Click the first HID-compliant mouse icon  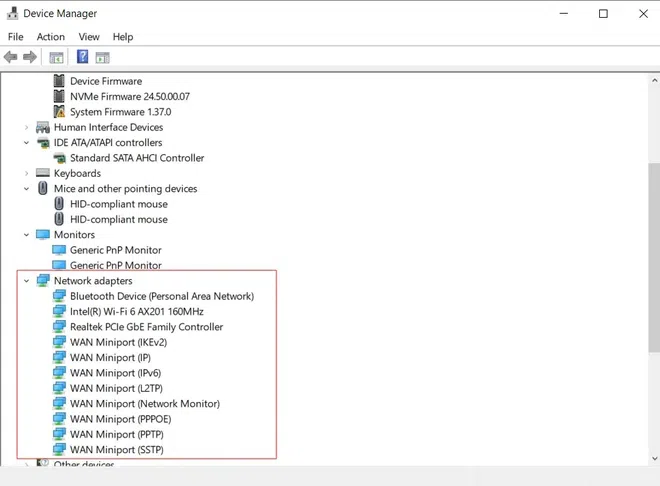59,204
